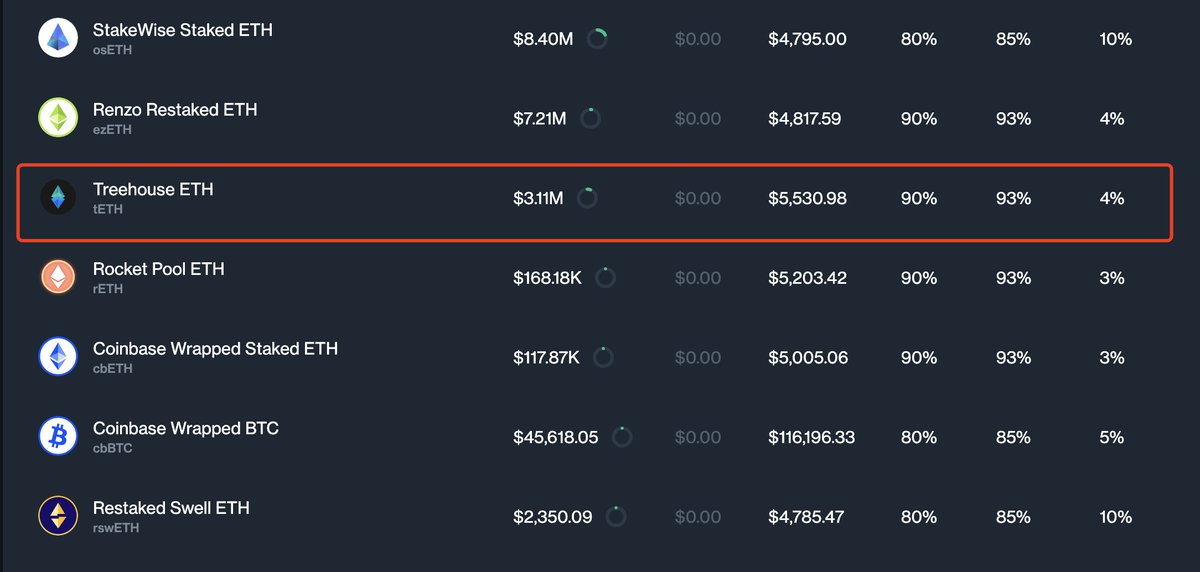This screenshot has height=572, width=1200.
Task: Select the Coinbase Wrapped BTC name
Action: (x=185, y=428)
